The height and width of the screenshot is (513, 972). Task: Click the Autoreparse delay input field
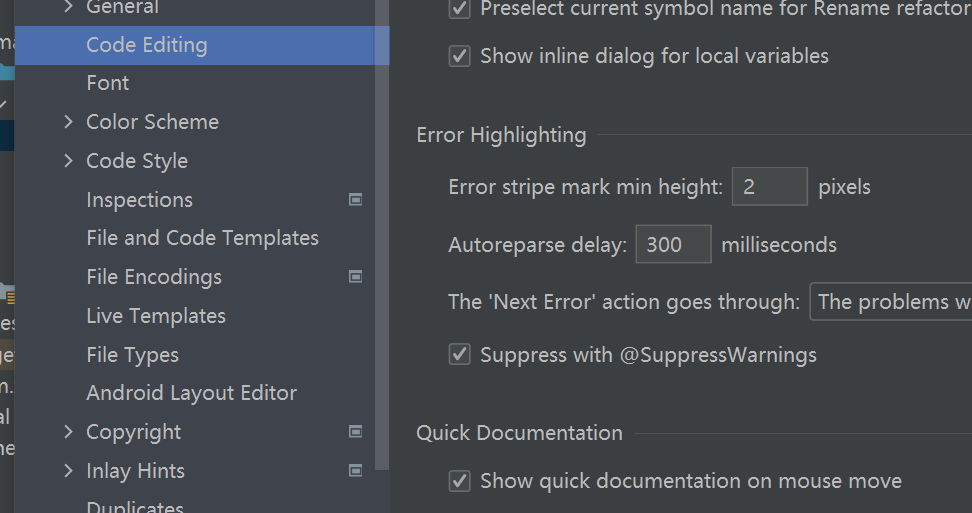(x=673, y=245)
